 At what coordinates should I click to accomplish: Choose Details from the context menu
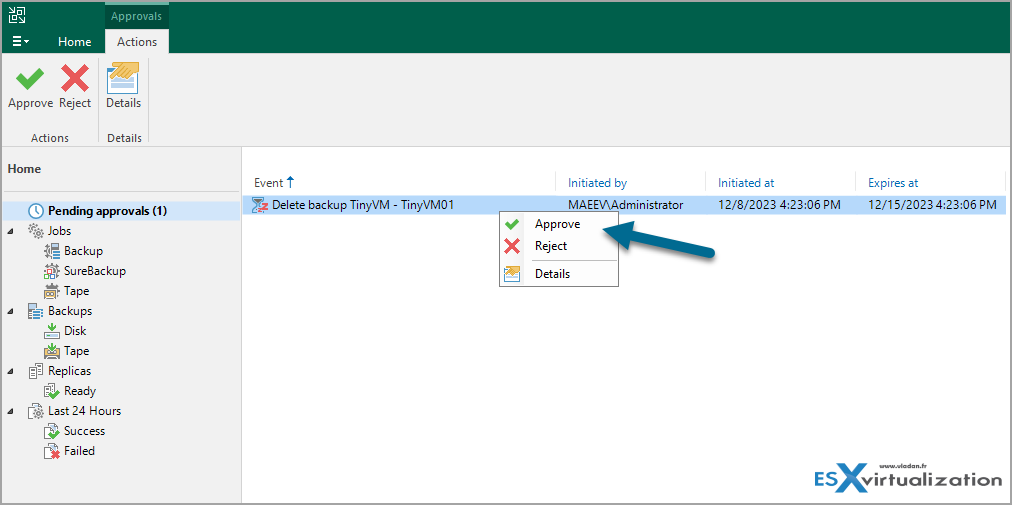[x=552, y=274]
